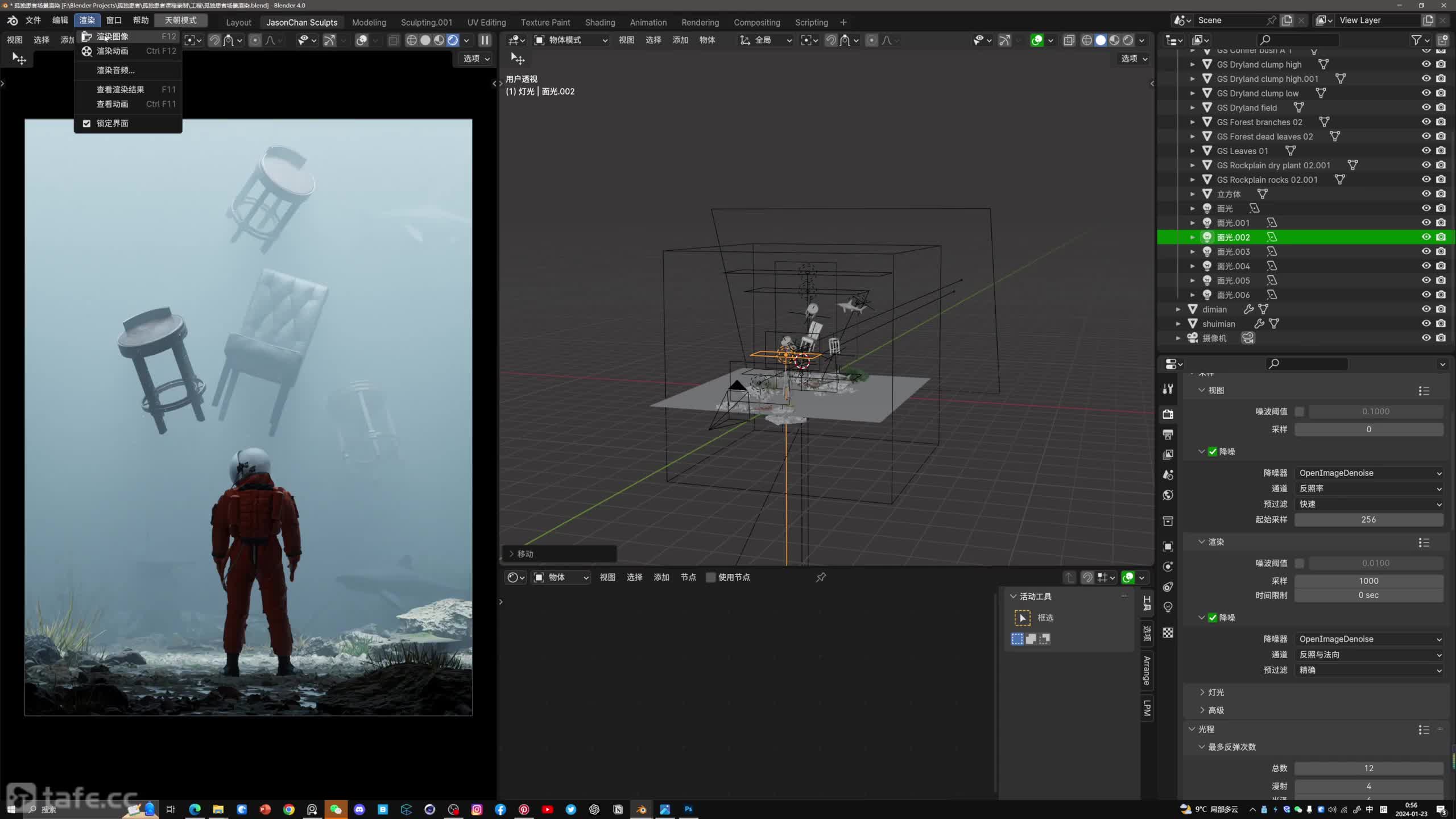
Task: Adjust the 总数 12 bounces field
Action: click(x=1369, y=768)
